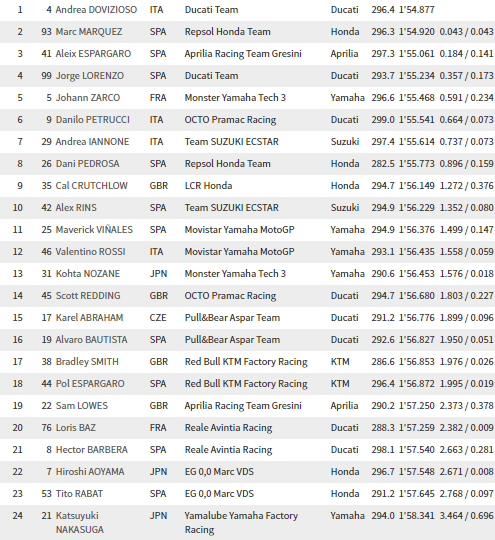Select Andrea IANNONE rider name
This screenshot has width=495, height=540.
(x=92, y=142)
